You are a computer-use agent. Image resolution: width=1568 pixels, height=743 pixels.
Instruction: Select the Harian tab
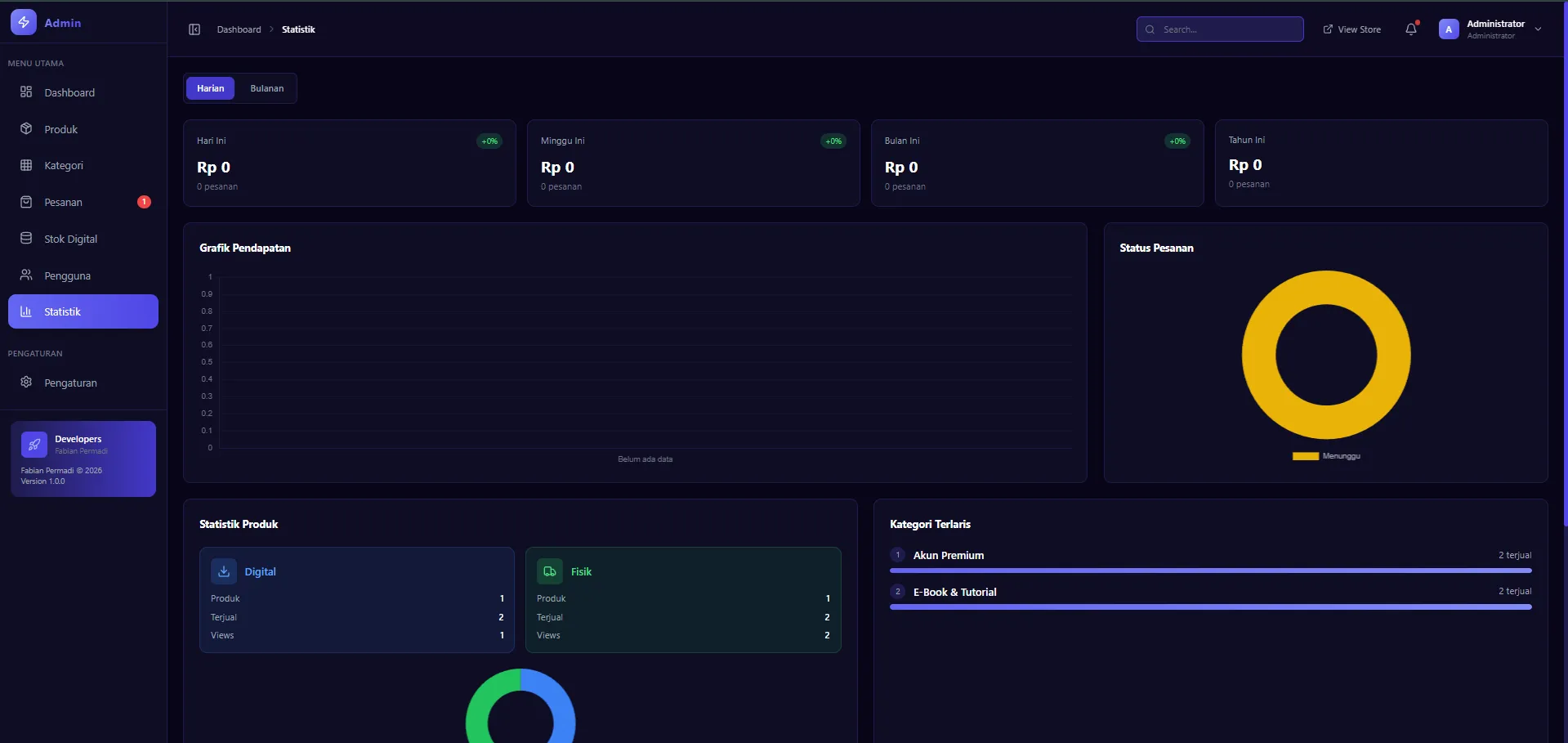tap(210, 88)
